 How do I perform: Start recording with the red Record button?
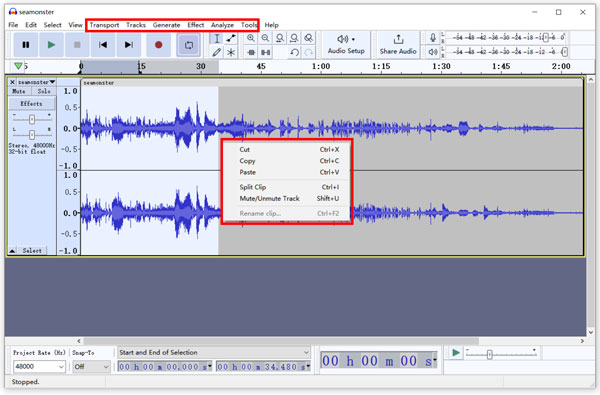tap(158, 45)
